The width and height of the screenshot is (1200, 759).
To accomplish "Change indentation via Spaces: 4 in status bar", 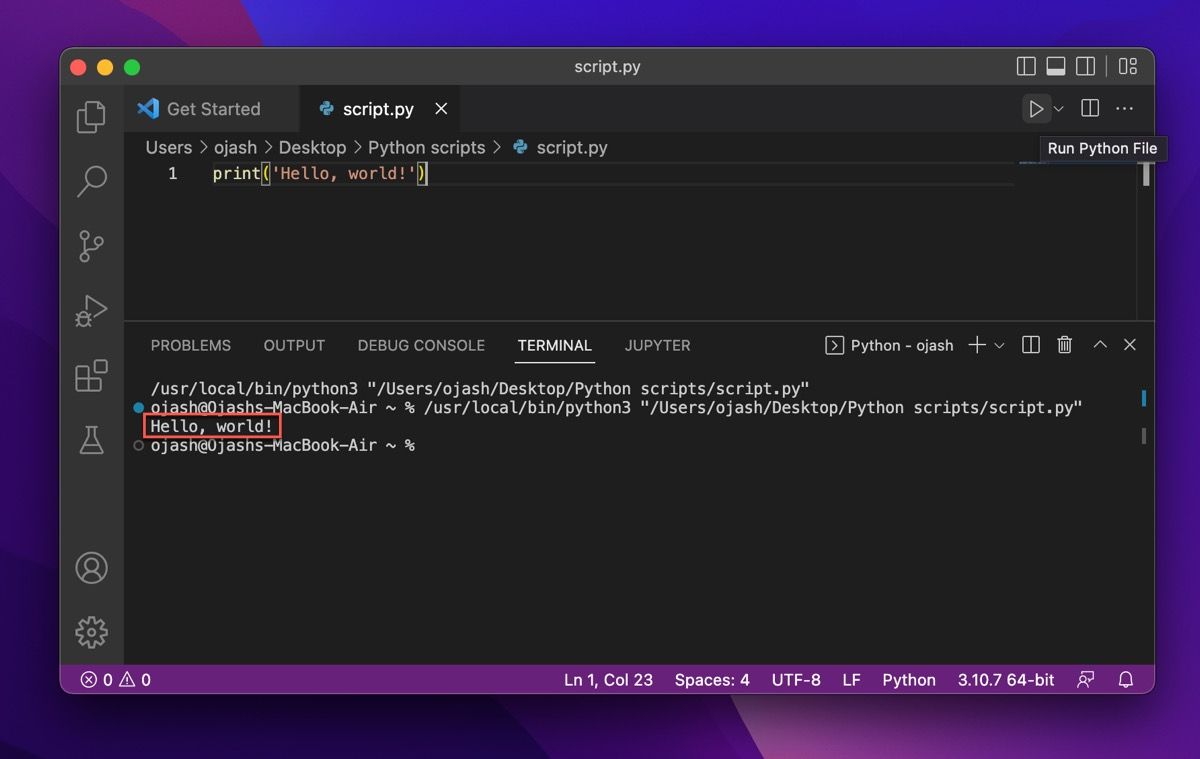I will click(x=712, y=679).
